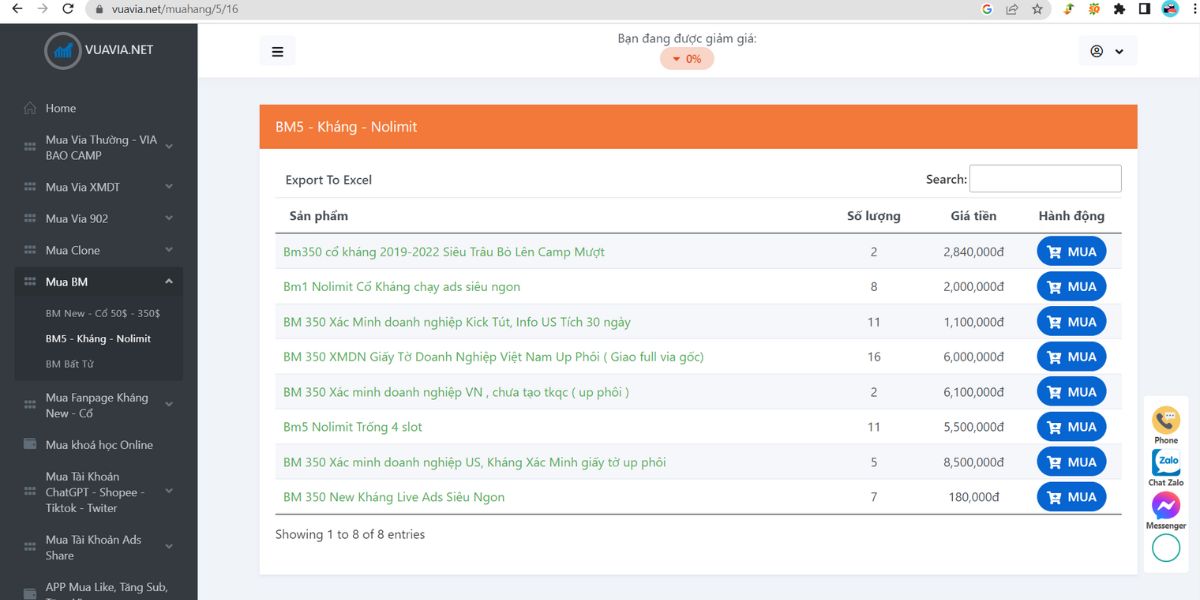
Task: Click the VUAVIA.NET logo
Action: click(99, 49)
